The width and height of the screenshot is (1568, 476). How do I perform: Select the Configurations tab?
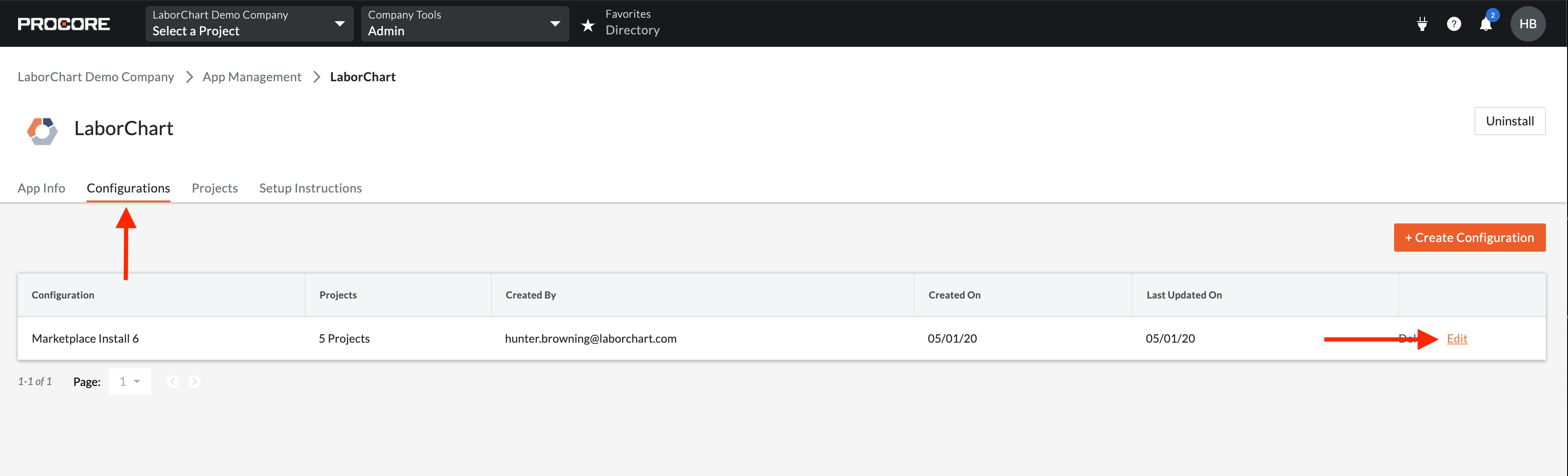pyautogui.click(x=128, y=188)
